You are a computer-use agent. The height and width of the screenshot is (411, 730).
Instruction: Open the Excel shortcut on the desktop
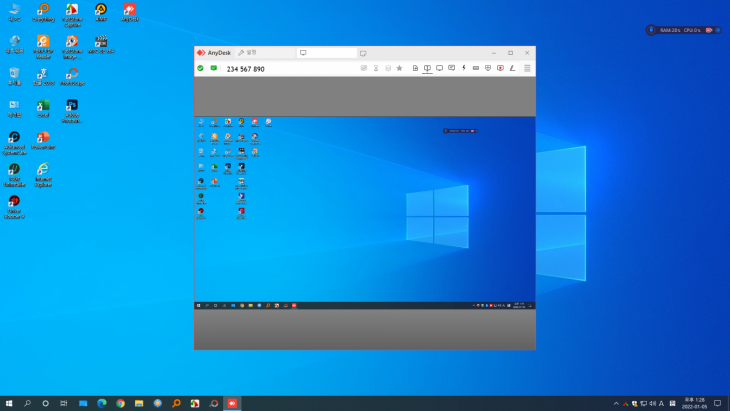43,107
